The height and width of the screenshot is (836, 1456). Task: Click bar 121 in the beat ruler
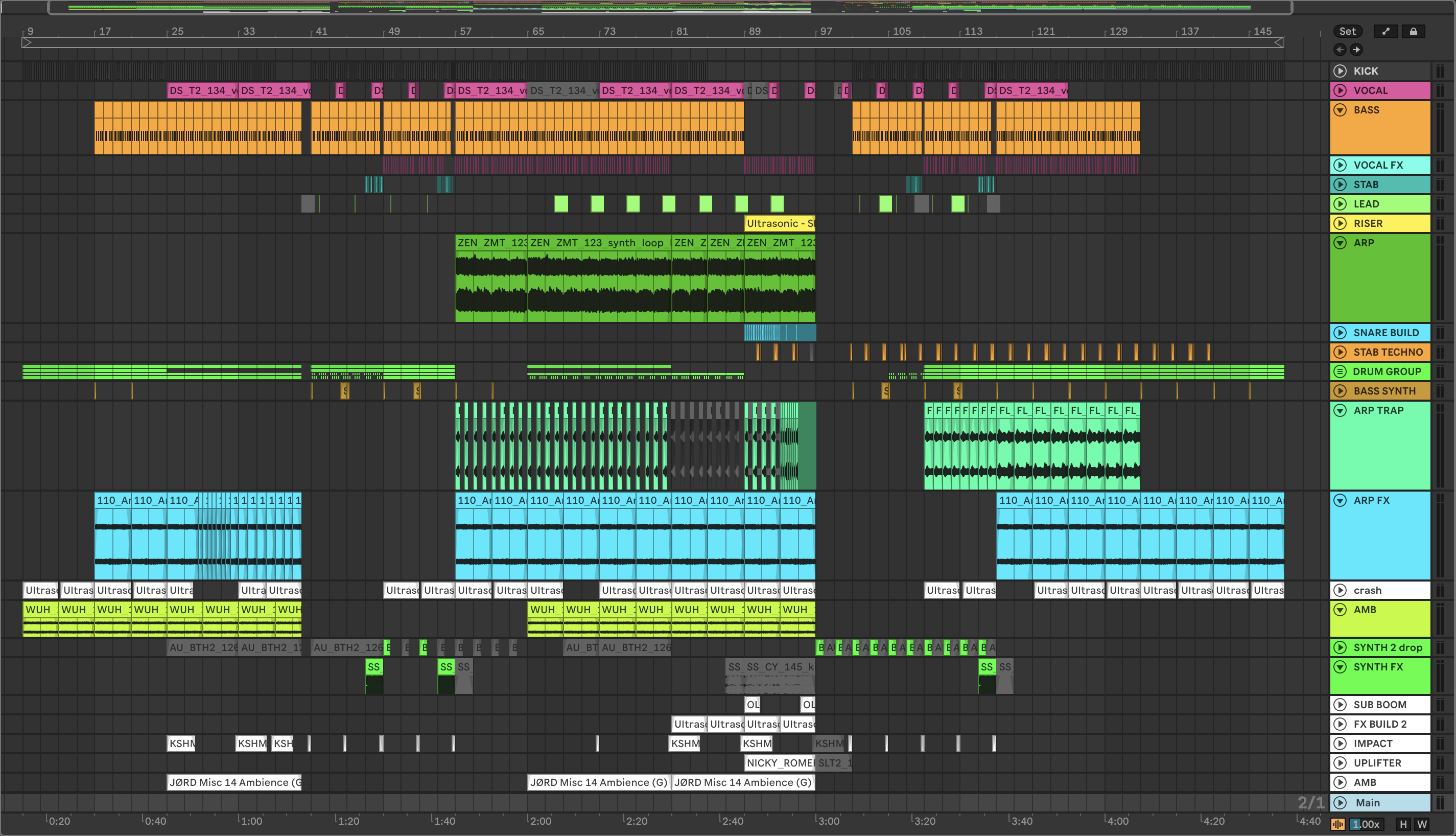tap(1046, 31)
